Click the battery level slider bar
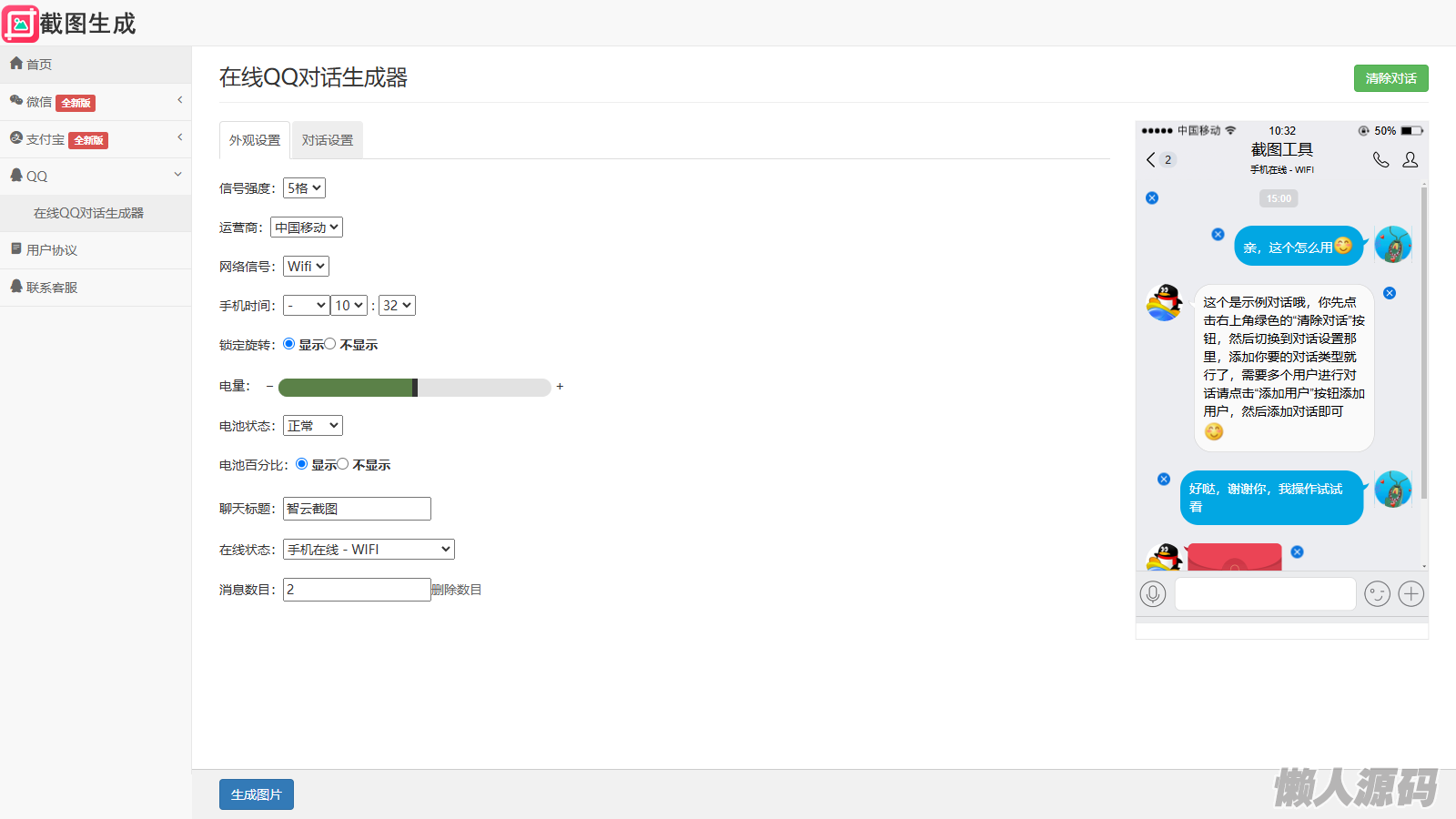This screenshot has height=819, width=1456. click(x=414, y=388)
